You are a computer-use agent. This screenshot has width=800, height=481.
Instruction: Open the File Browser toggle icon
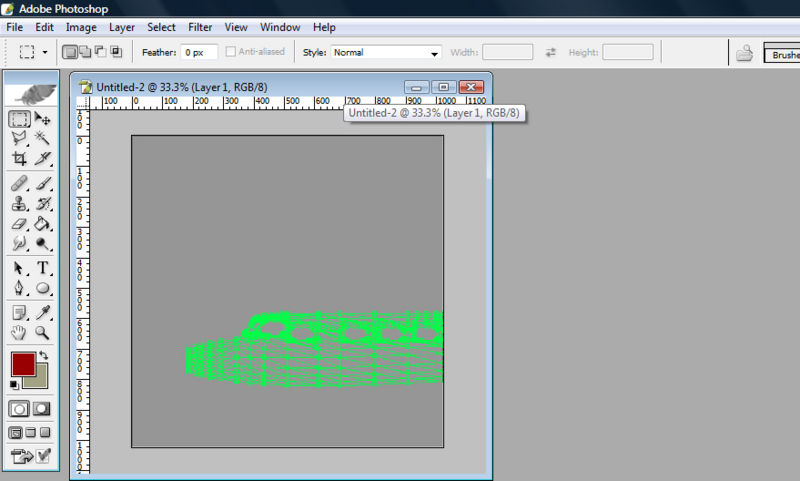click(x=744, y=53)
